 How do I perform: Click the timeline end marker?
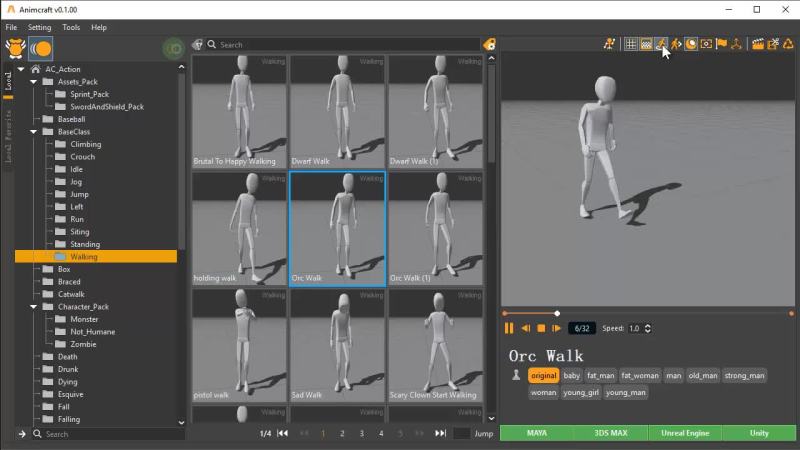(791, 313)
